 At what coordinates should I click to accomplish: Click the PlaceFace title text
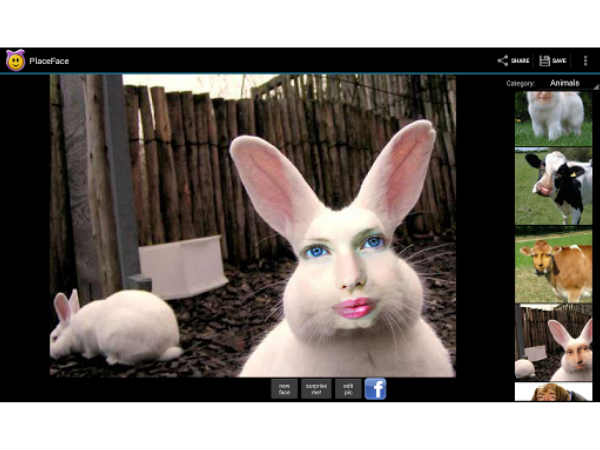pyautogui.click(x=50, y=61)
